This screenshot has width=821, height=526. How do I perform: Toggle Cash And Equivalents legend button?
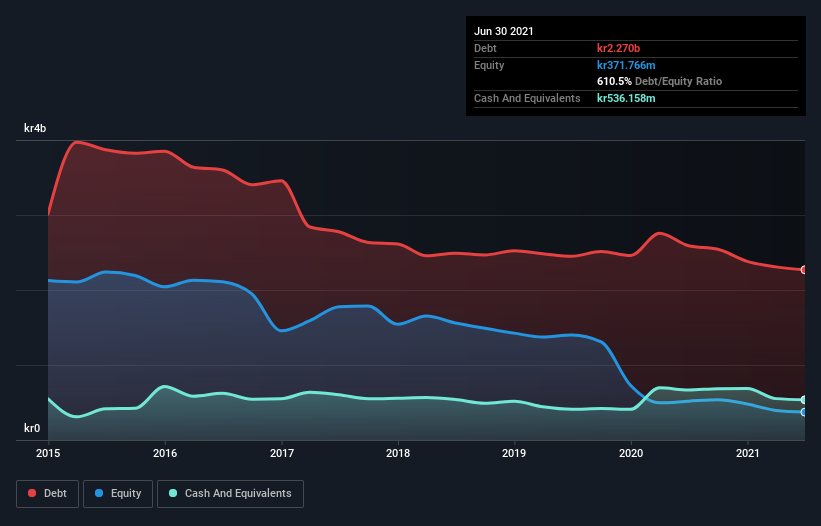230,494
